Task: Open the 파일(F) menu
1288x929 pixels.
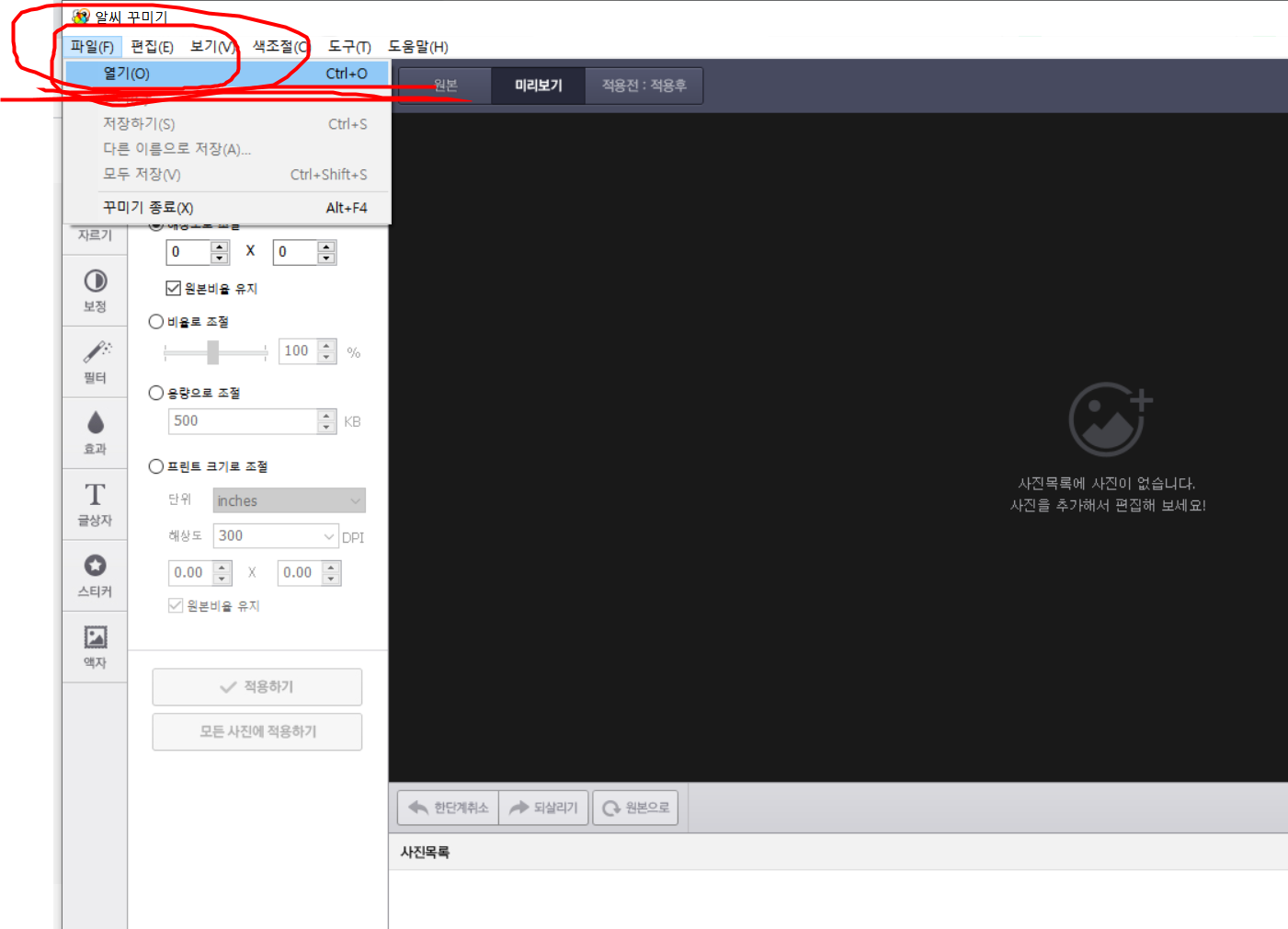Action: [x=92, y=47]
